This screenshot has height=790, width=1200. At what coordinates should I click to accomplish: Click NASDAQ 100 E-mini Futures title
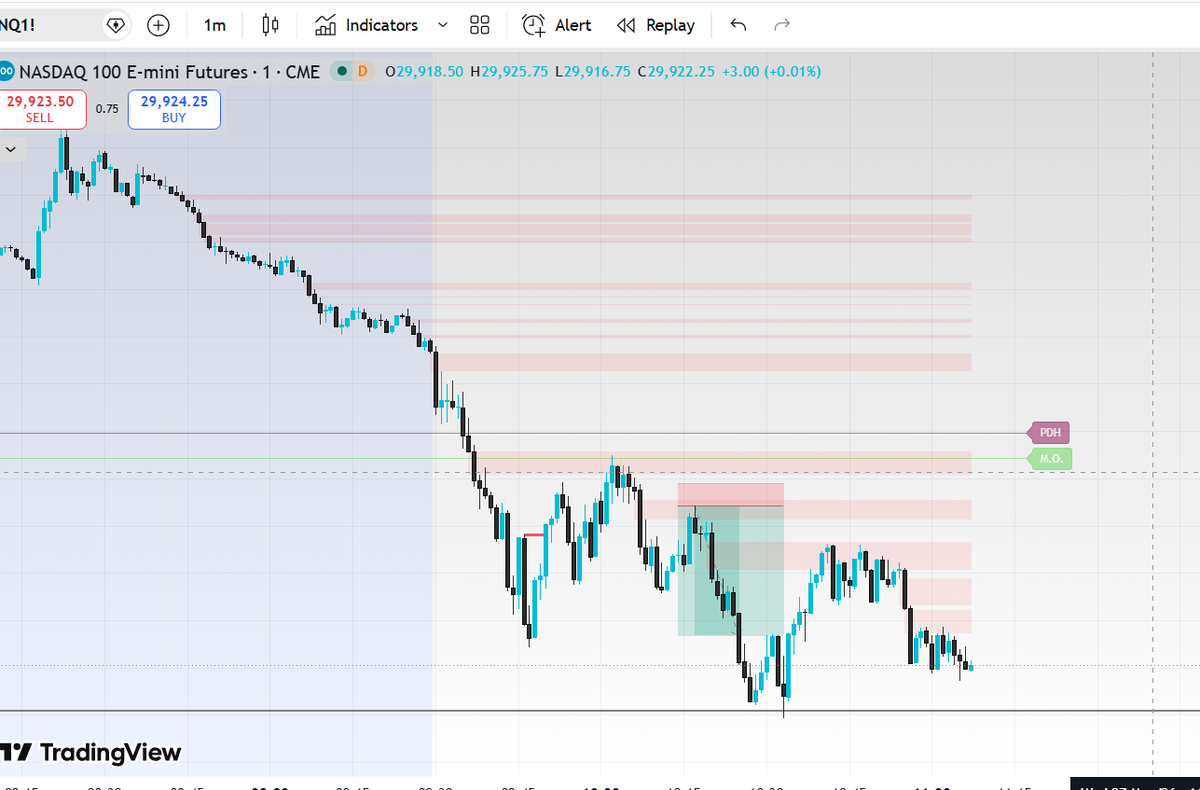point(133,72)
